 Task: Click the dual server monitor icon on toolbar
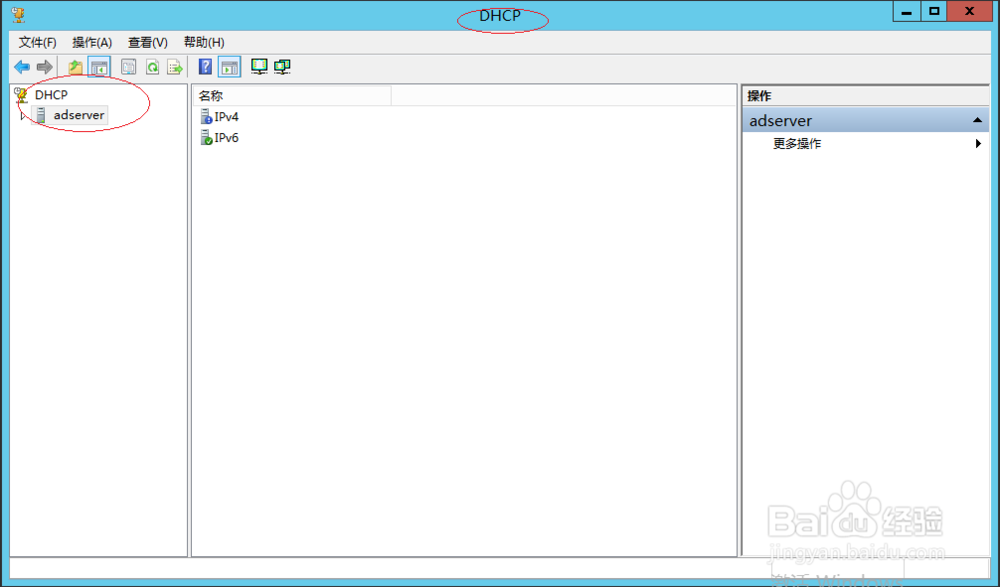click(283, 66)
